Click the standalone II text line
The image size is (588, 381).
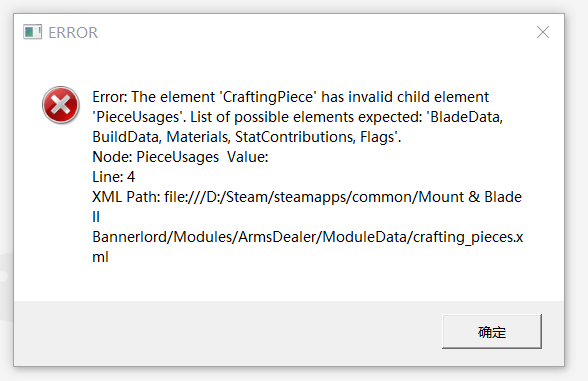click(x=96, y=217)
